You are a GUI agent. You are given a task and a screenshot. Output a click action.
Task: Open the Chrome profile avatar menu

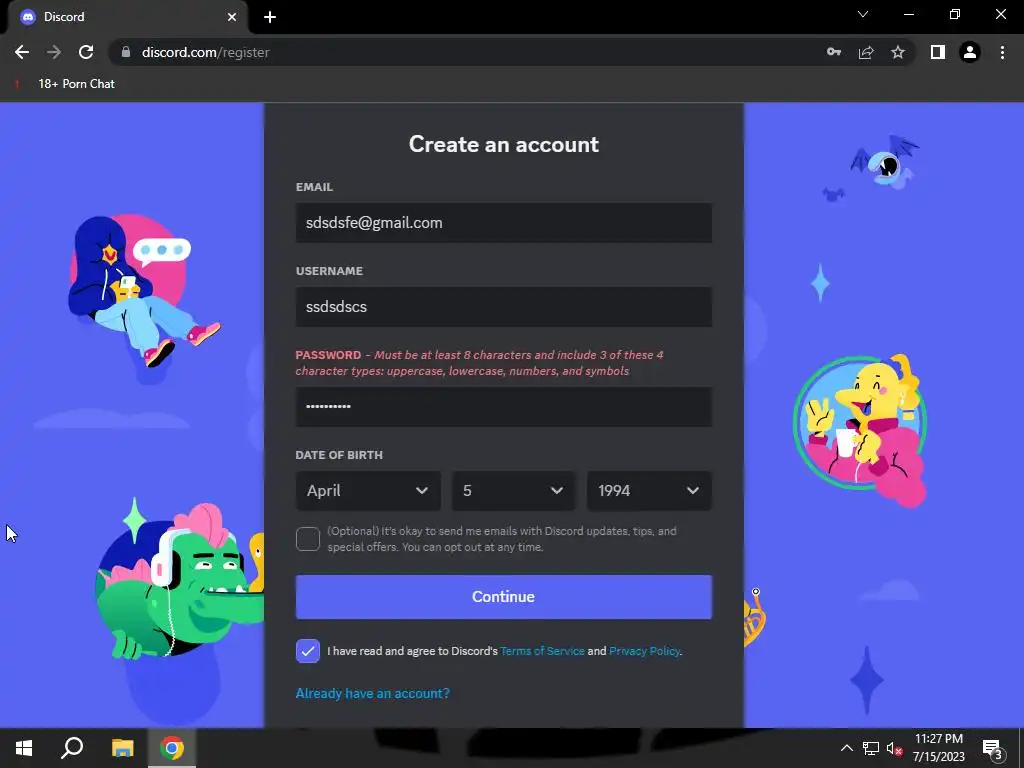click(970, 52)
